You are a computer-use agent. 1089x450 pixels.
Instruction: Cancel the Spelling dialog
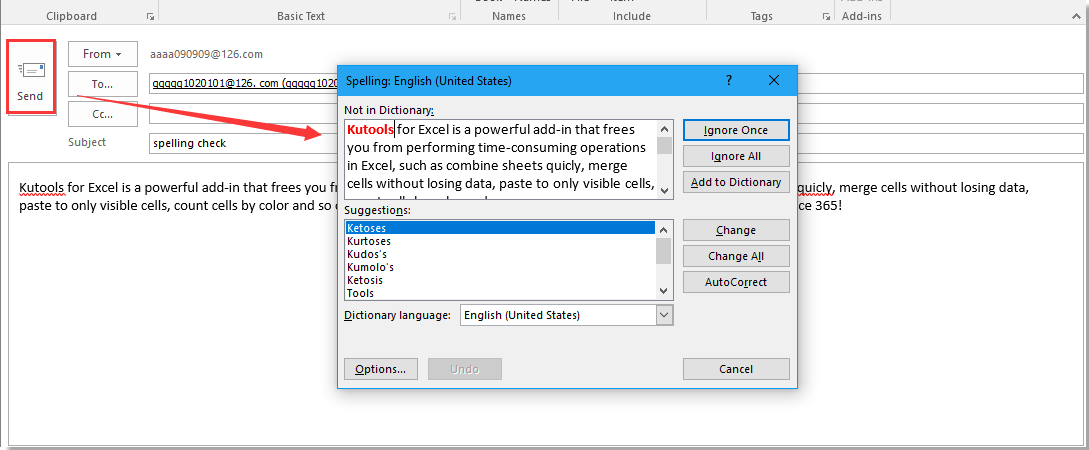736,369
